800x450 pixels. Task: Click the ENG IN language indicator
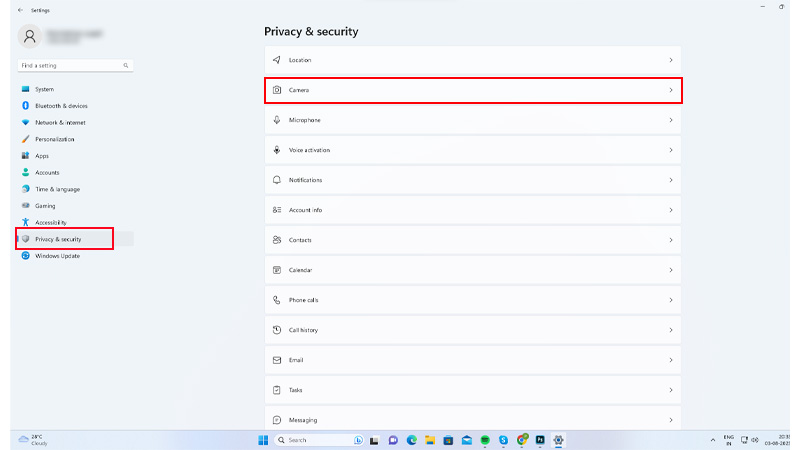point(729,440)
